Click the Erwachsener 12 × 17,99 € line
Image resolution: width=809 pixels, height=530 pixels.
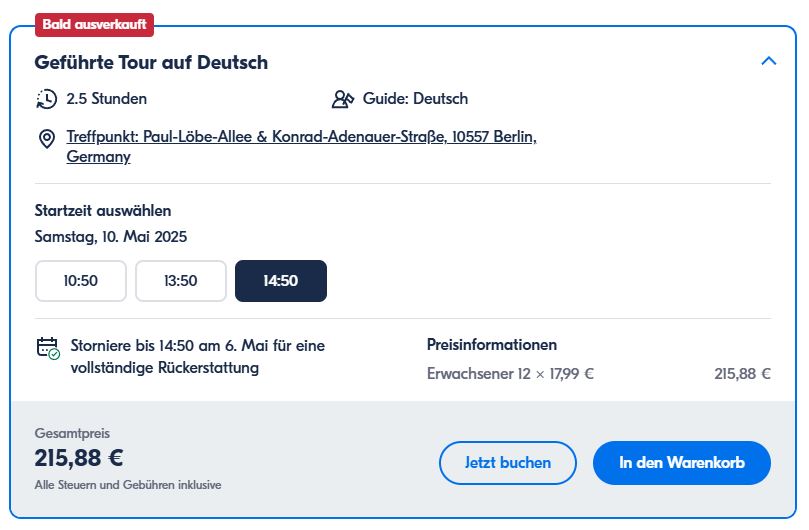(510, 374)
